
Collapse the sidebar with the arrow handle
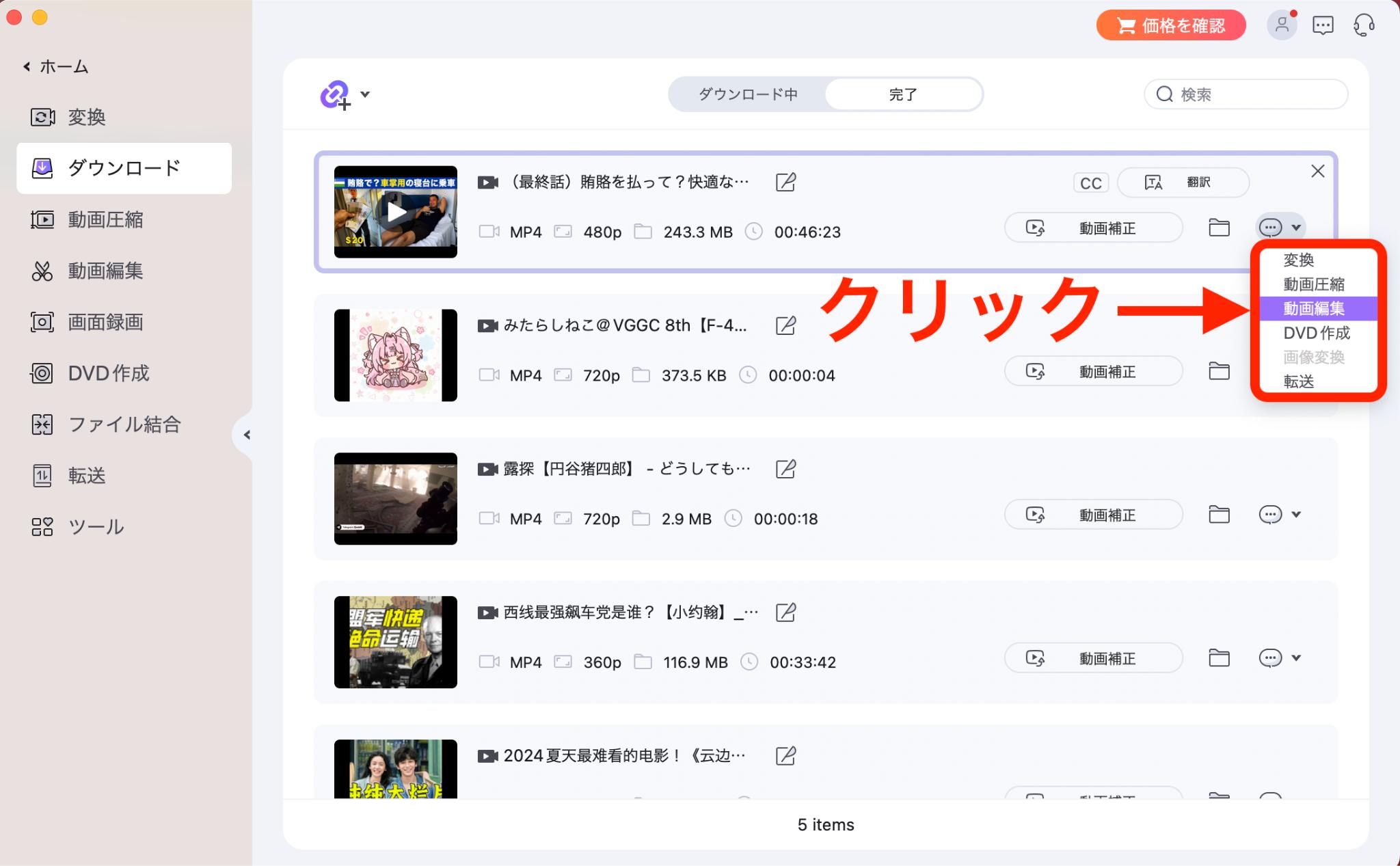247,435
